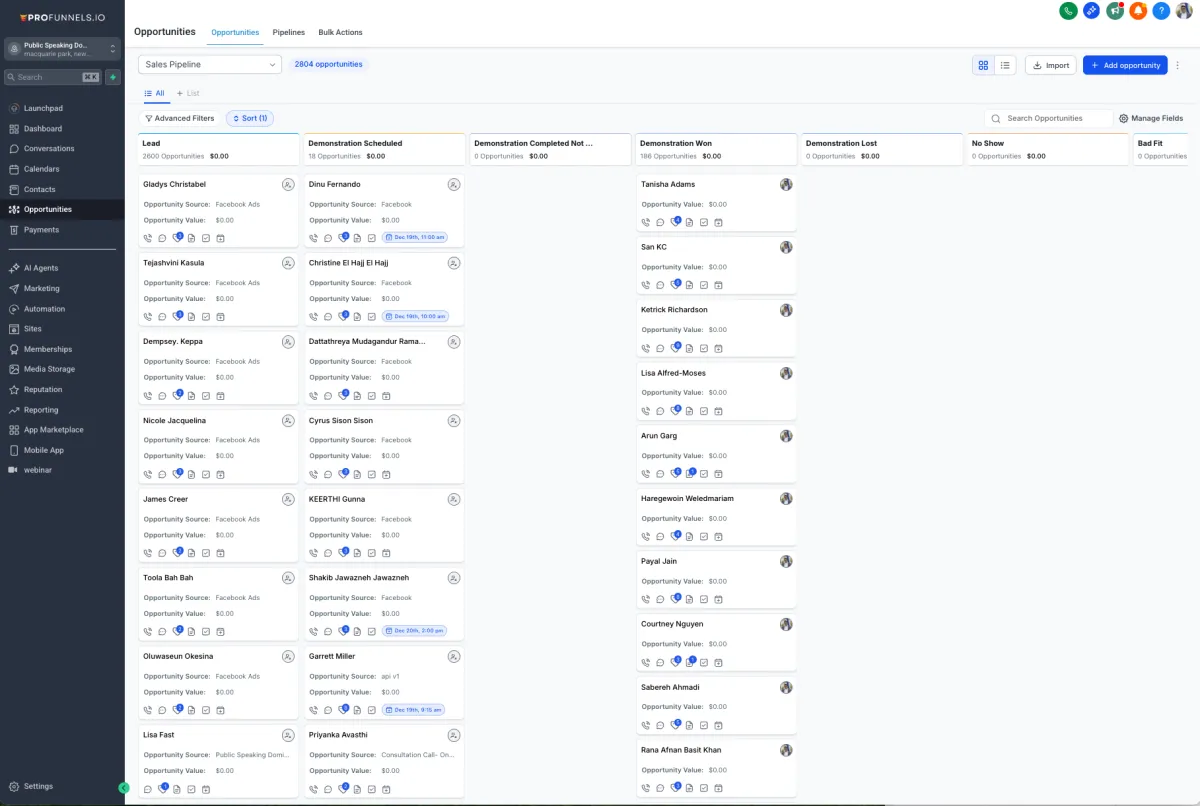The height and width of the screenshot is (806, 1200).
Task: Switch to list view toggle
Action: 1005,65
